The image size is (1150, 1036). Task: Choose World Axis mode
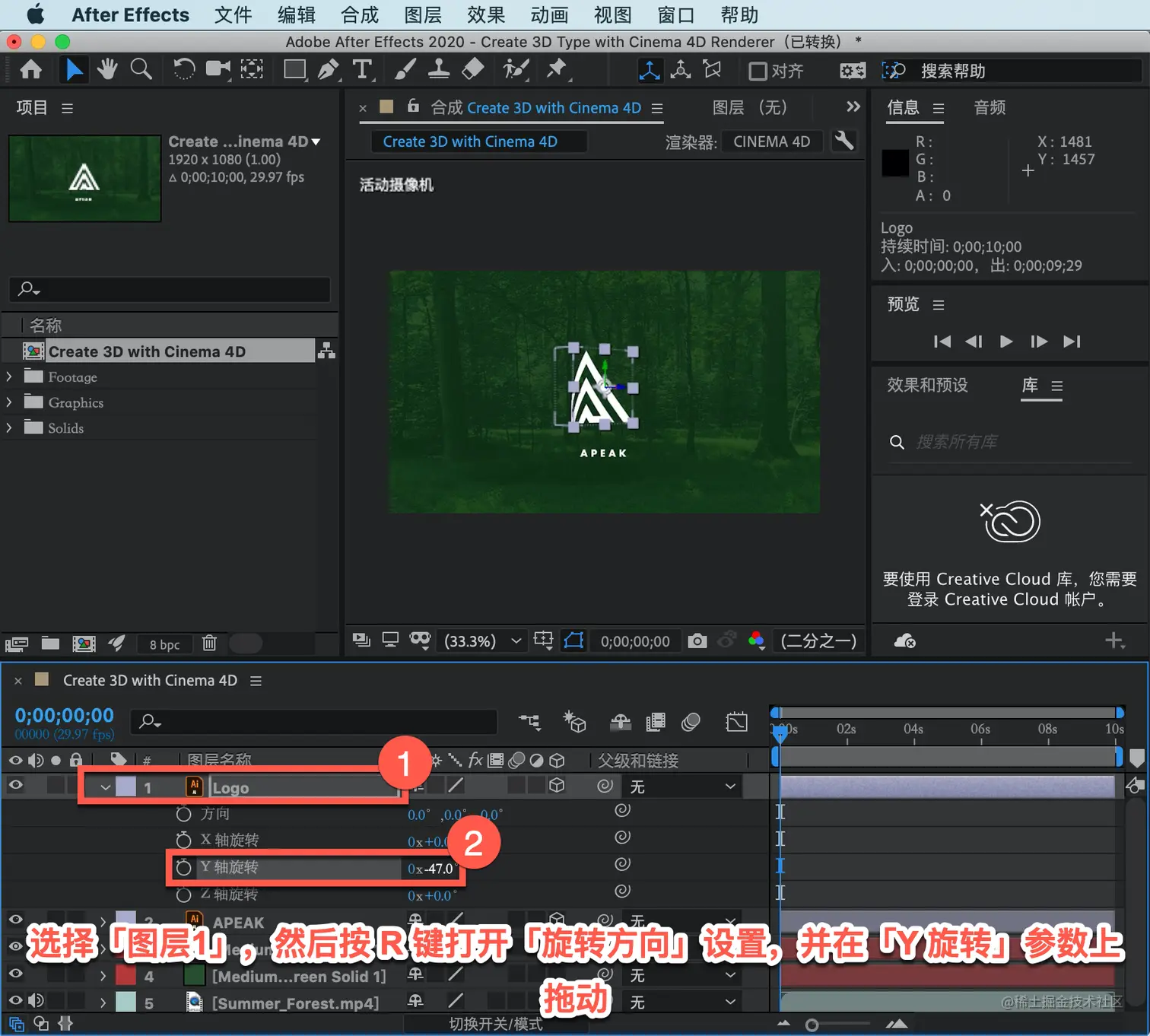click(x=681, y=71)
